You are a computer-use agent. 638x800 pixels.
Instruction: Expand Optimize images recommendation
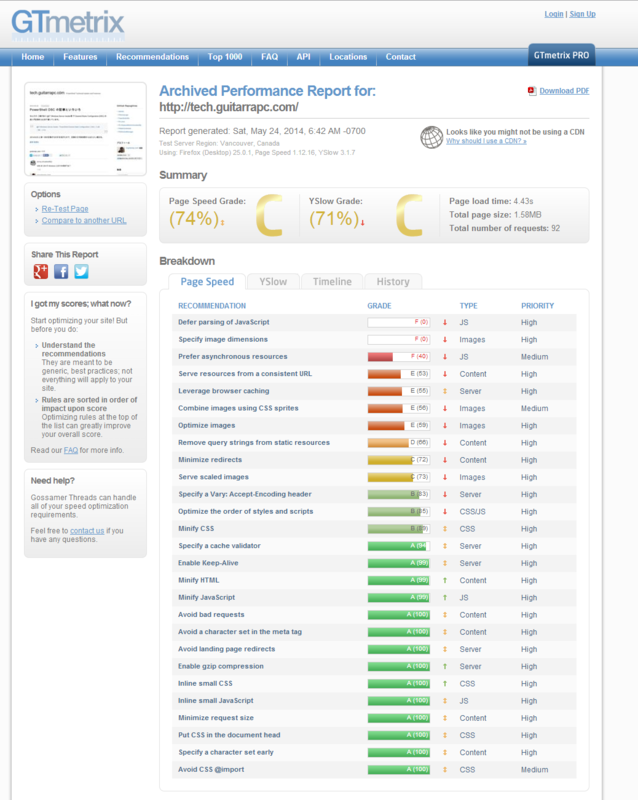coord(207,426)
